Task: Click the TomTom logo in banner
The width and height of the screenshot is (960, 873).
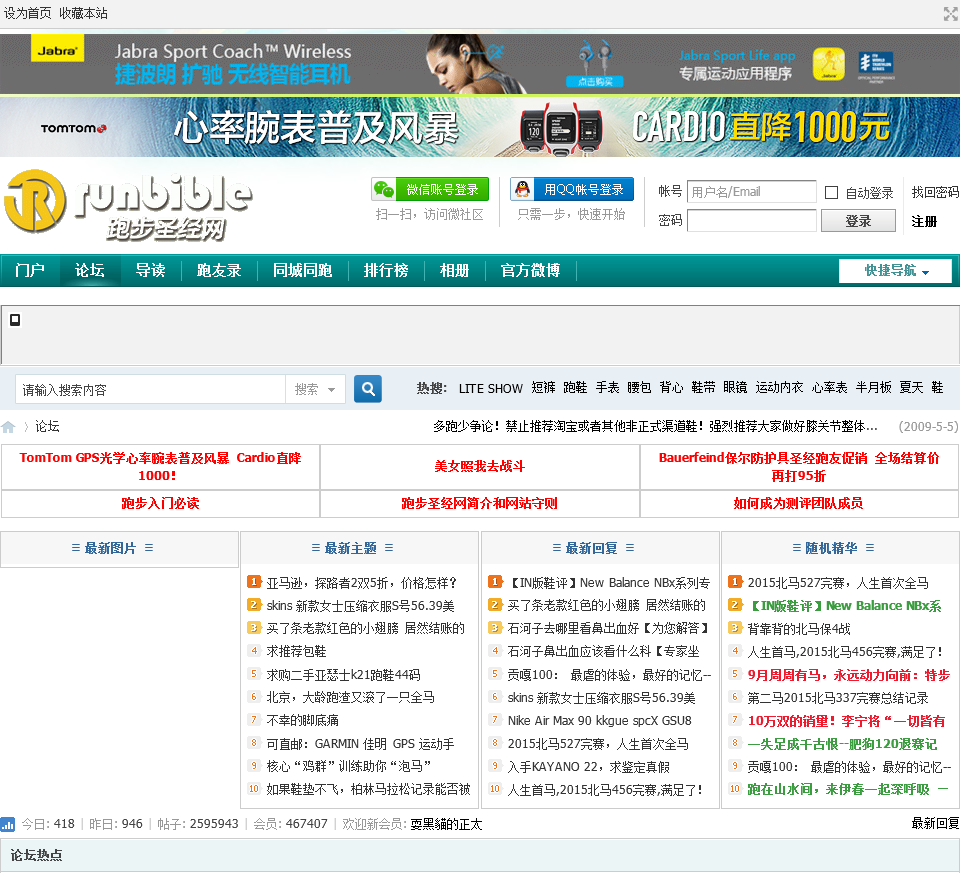Action: point(73,129)
